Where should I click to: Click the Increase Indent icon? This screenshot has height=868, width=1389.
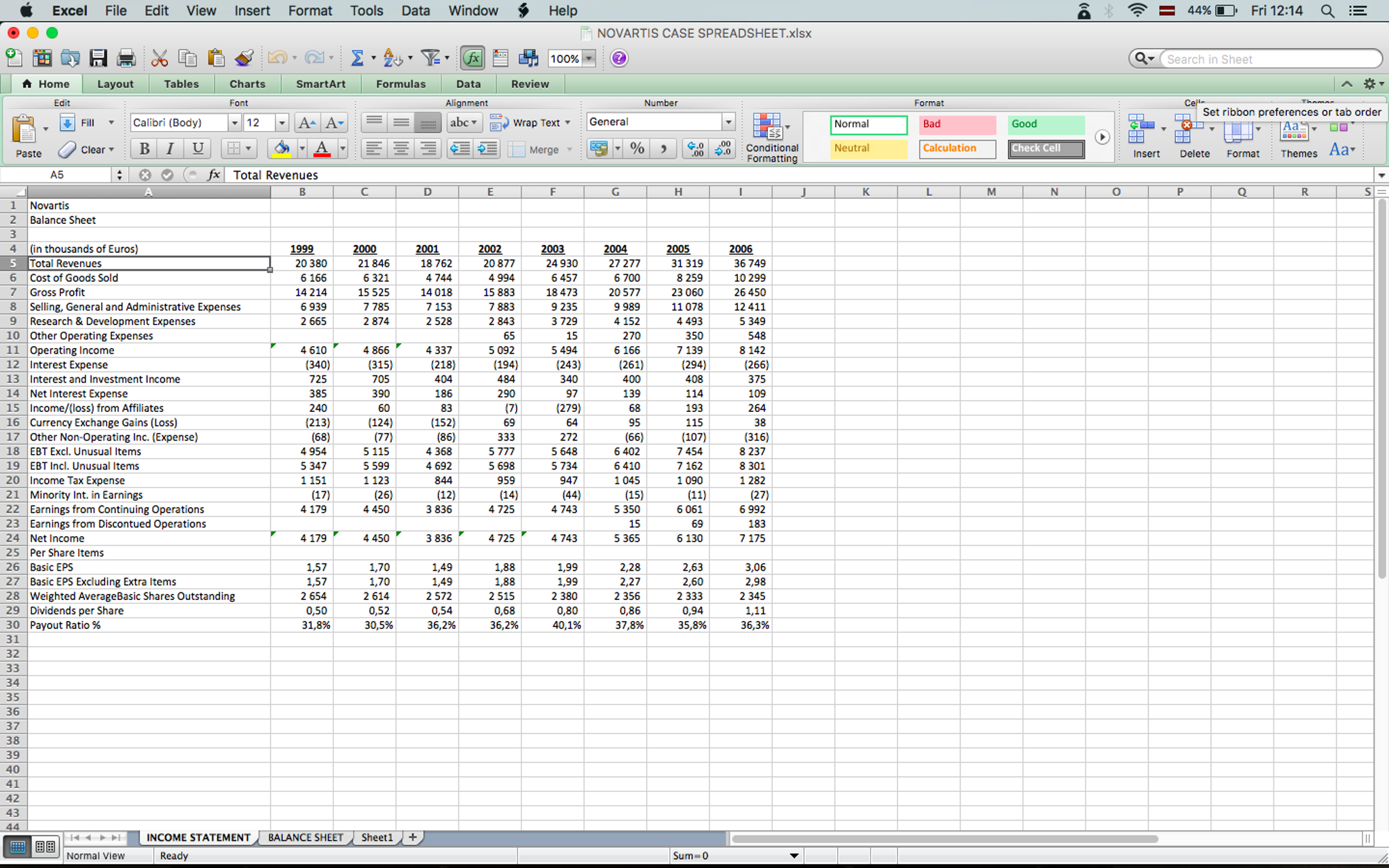pyautogui.click(x=487, y=149)
